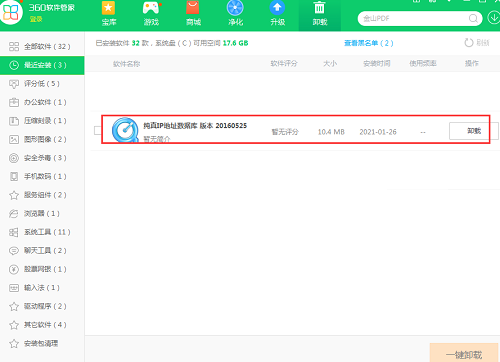Select the 卸载 uninstall tab
Viewport: 500px width, 362px height.
tap(320, 15)
